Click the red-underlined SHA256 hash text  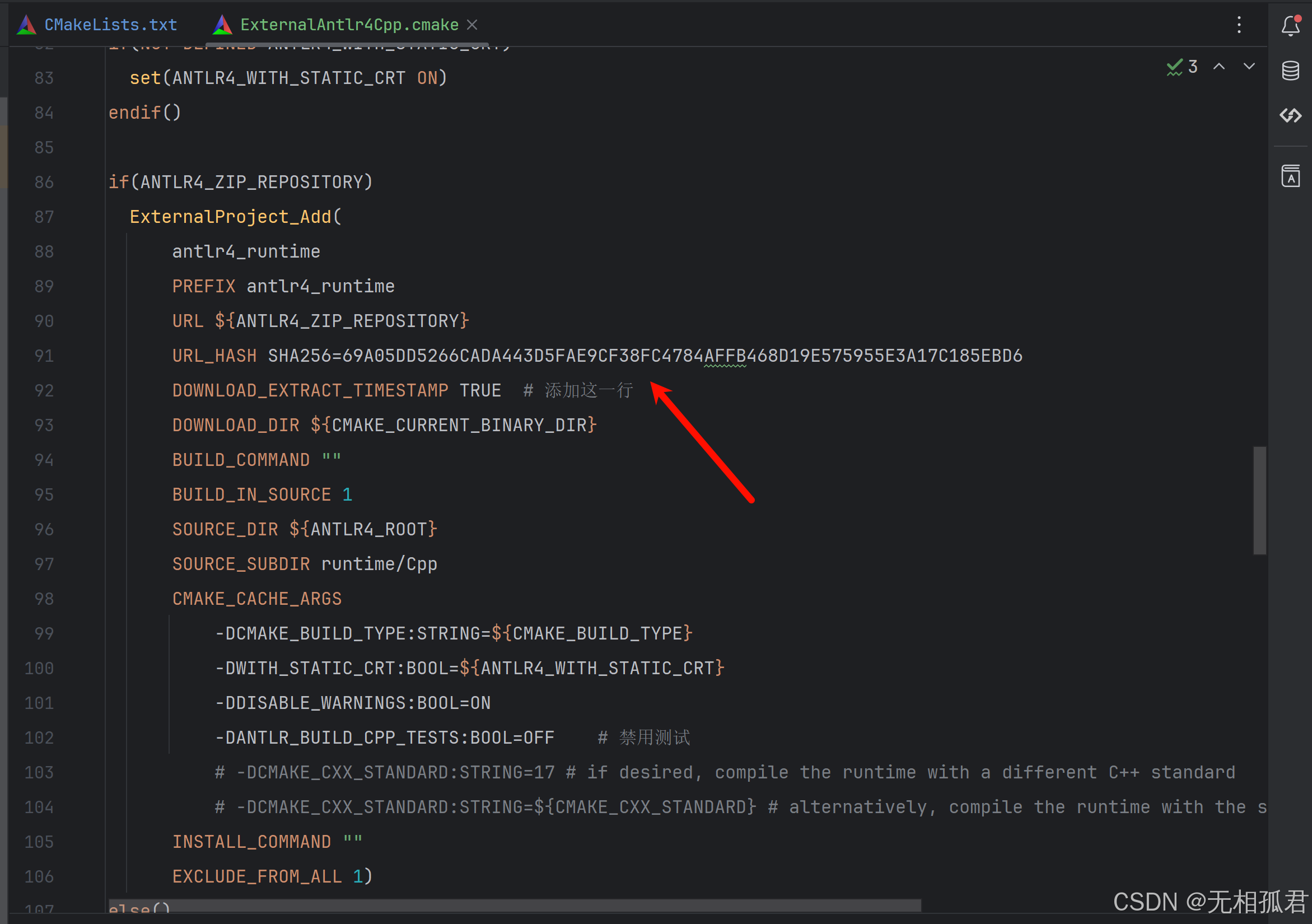pyautogui.click(x=725, y=356)
